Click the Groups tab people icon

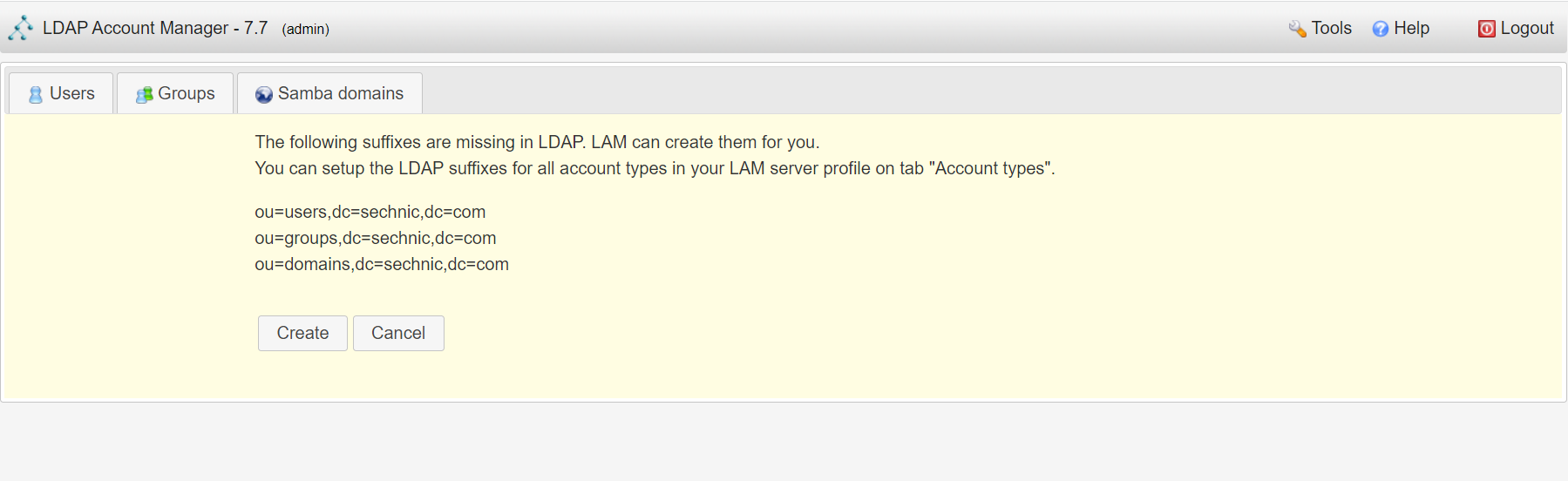(145, 94)
